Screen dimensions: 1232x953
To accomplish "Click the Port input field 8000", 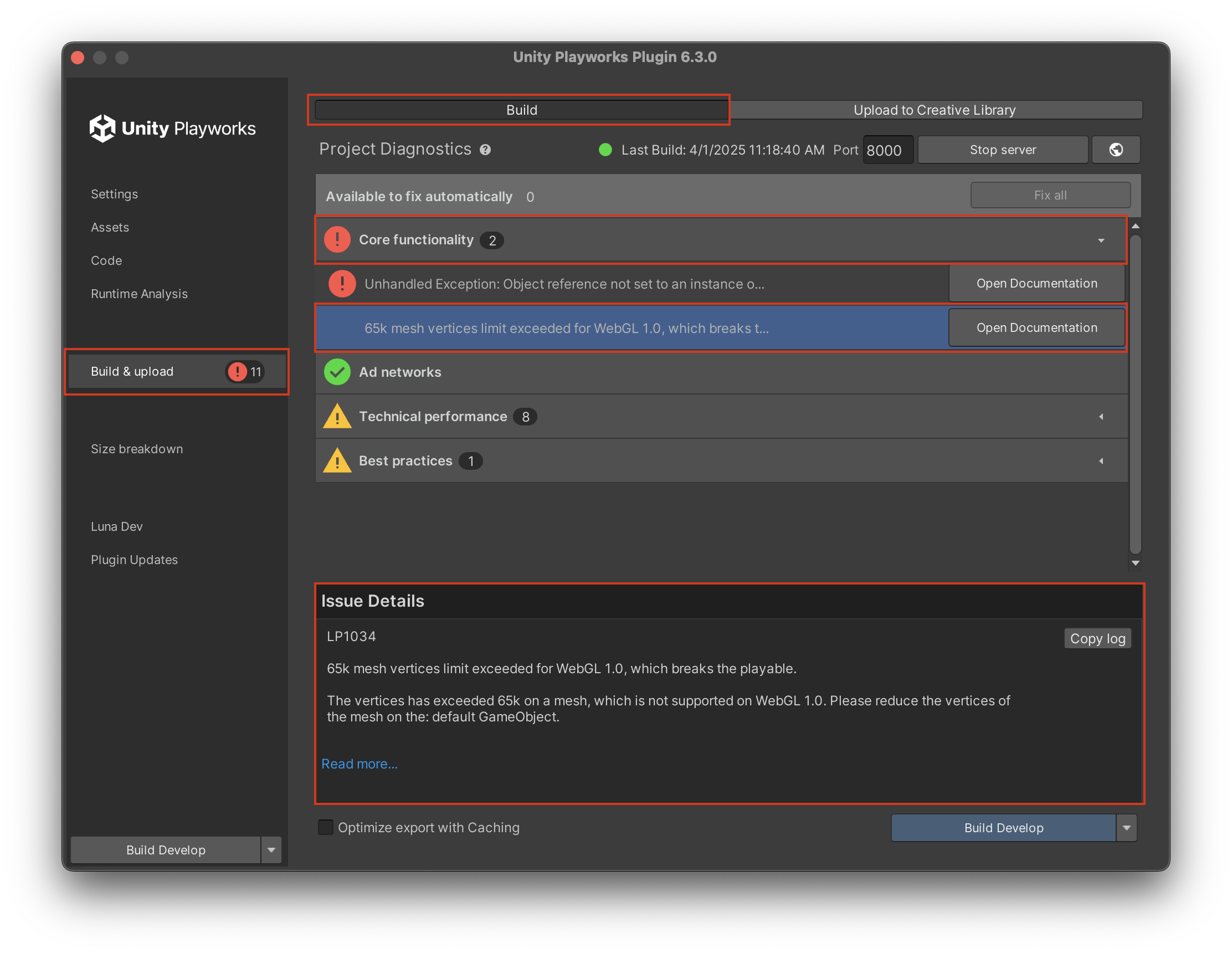I will point(888,150).
